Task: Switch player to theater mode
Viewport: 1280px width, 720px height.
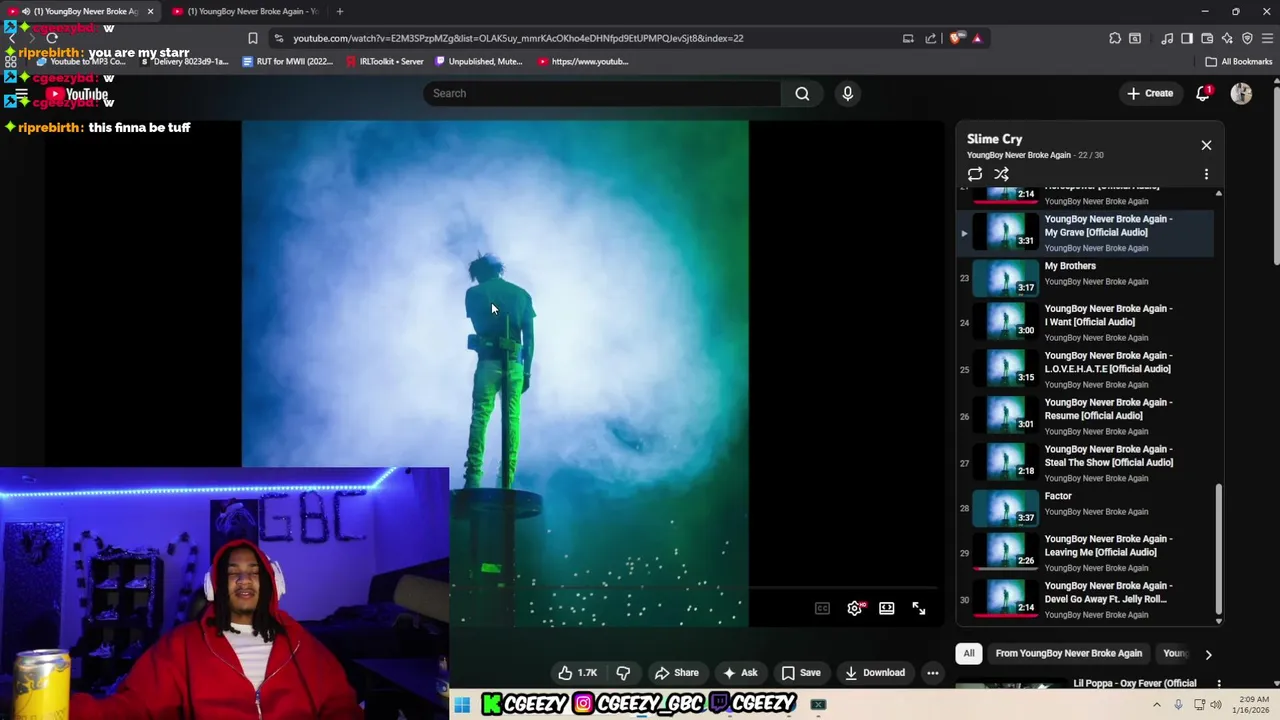Action: [887, 608]
